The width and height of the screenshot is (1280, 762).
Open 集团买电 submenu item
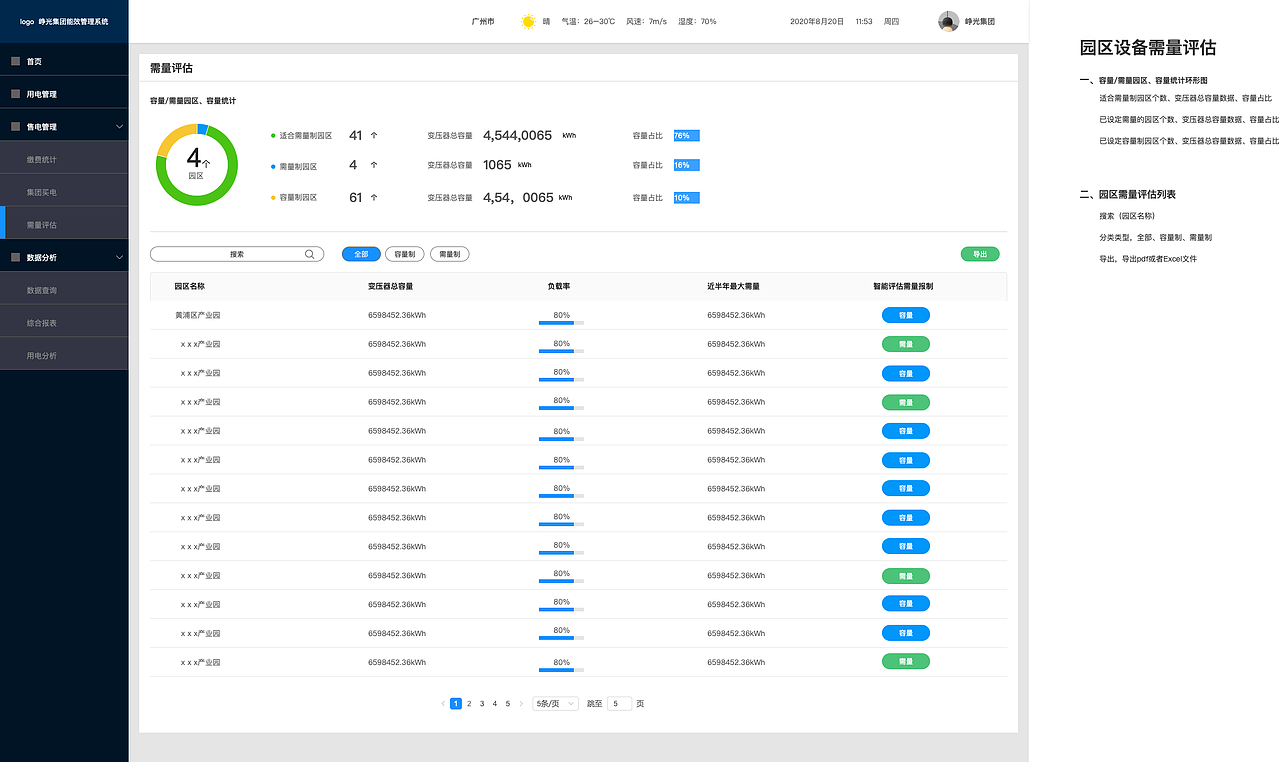pos(64,192)
